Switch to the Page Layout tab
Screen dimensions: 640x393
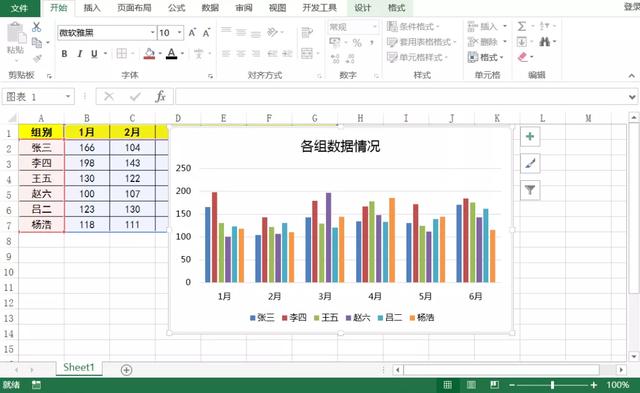(134, 8)
